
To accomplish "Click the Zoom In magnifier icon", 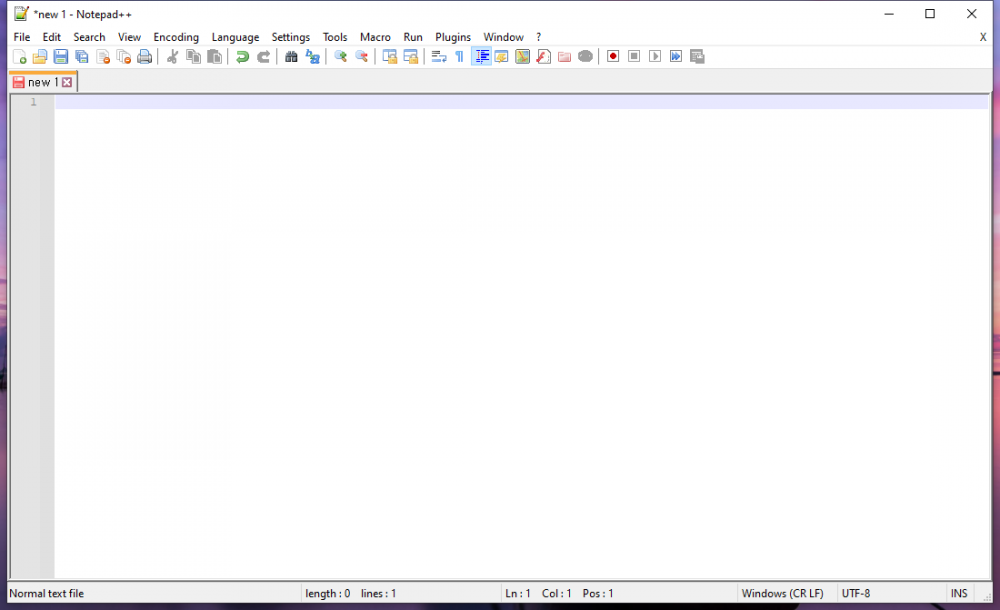I will (x=340, y=57).
